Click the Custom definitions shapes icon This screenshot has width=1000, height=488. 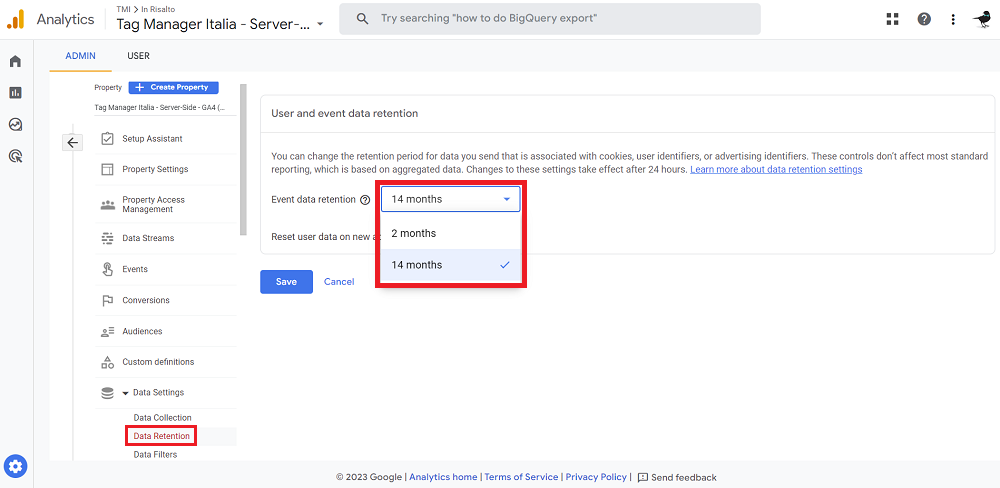tap(107, 362)
